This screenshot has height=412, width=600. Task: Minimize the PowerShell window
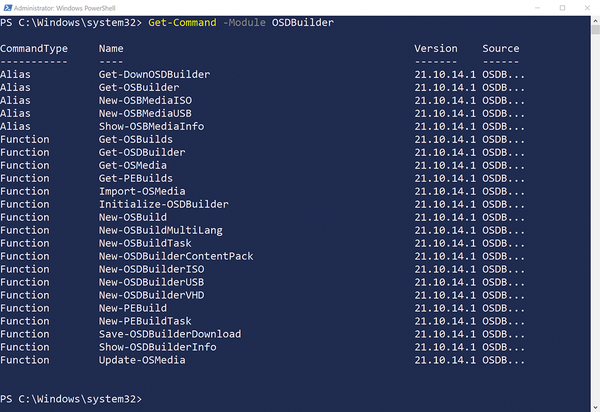click(x=537, y=8)
